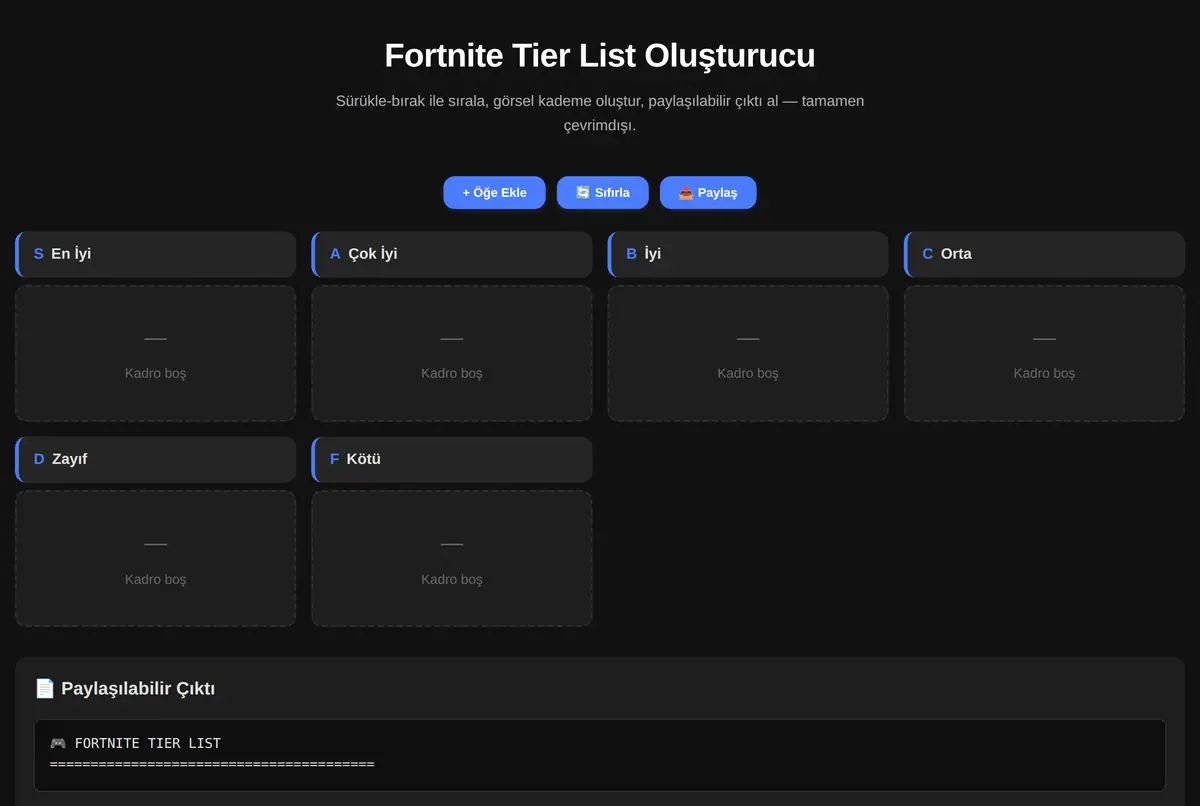This screenshot has width=1200, height=806.
Task: Select the B 'İyi' tier header
Action: pyautogui.click(x=748, y=254)
